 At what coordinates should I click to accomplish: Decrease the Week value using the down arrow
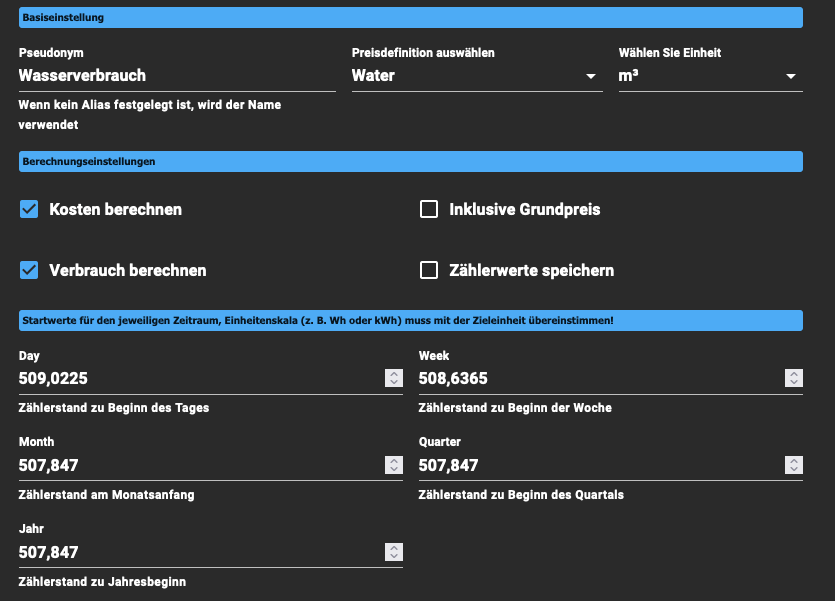click(794, 382)
